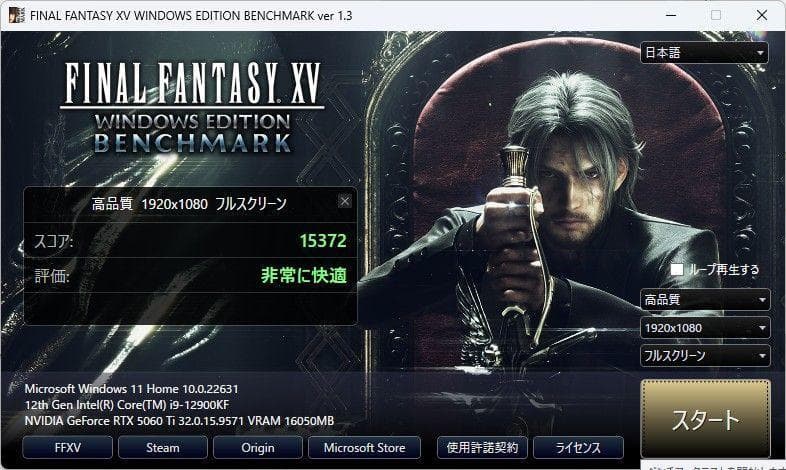Close the benchmark window

[762, 15]
